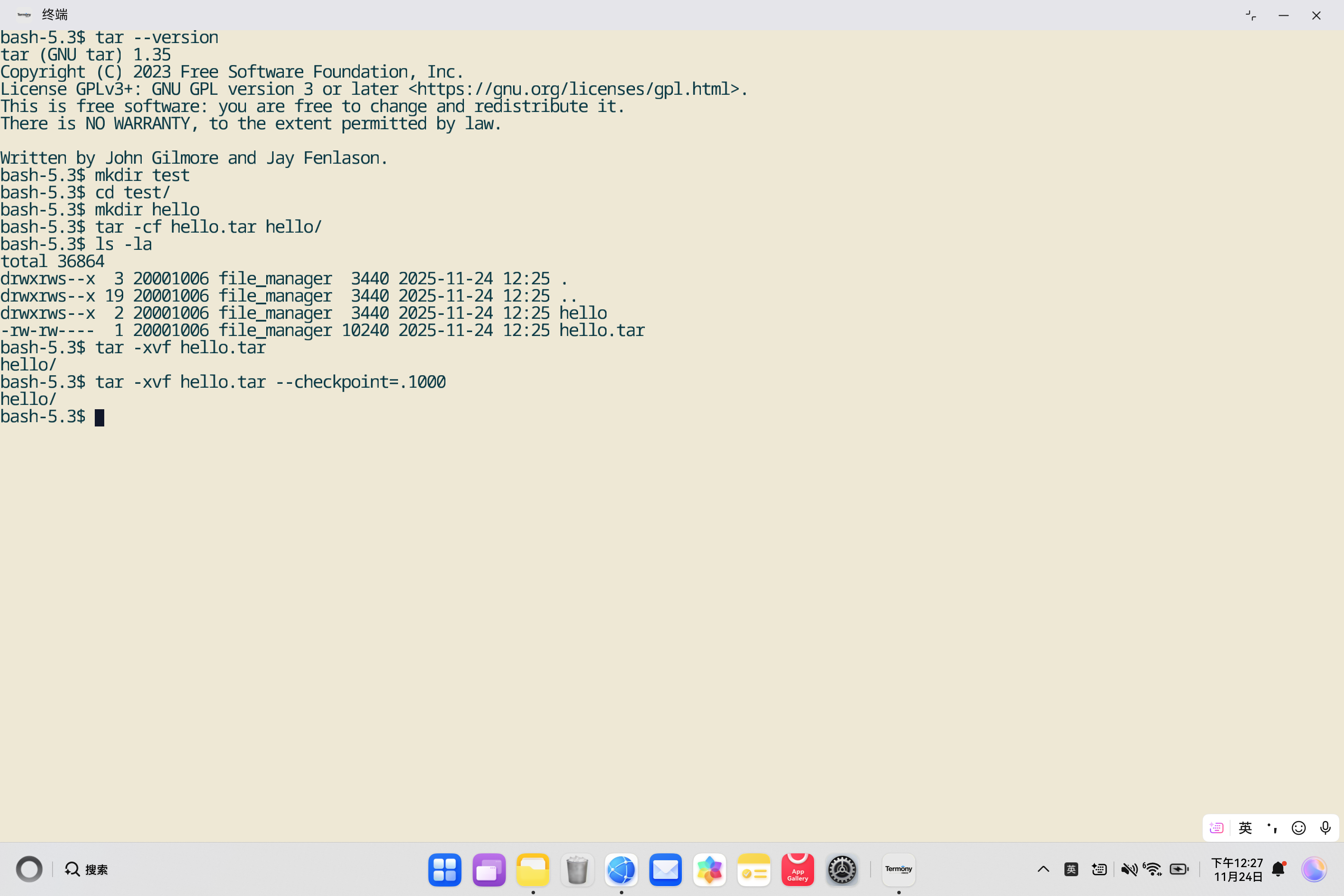This screenshot has width=1344, height=896.
Task: Open the app launcher grid icon
Action: pyautogui.click(x=445, y=869)
